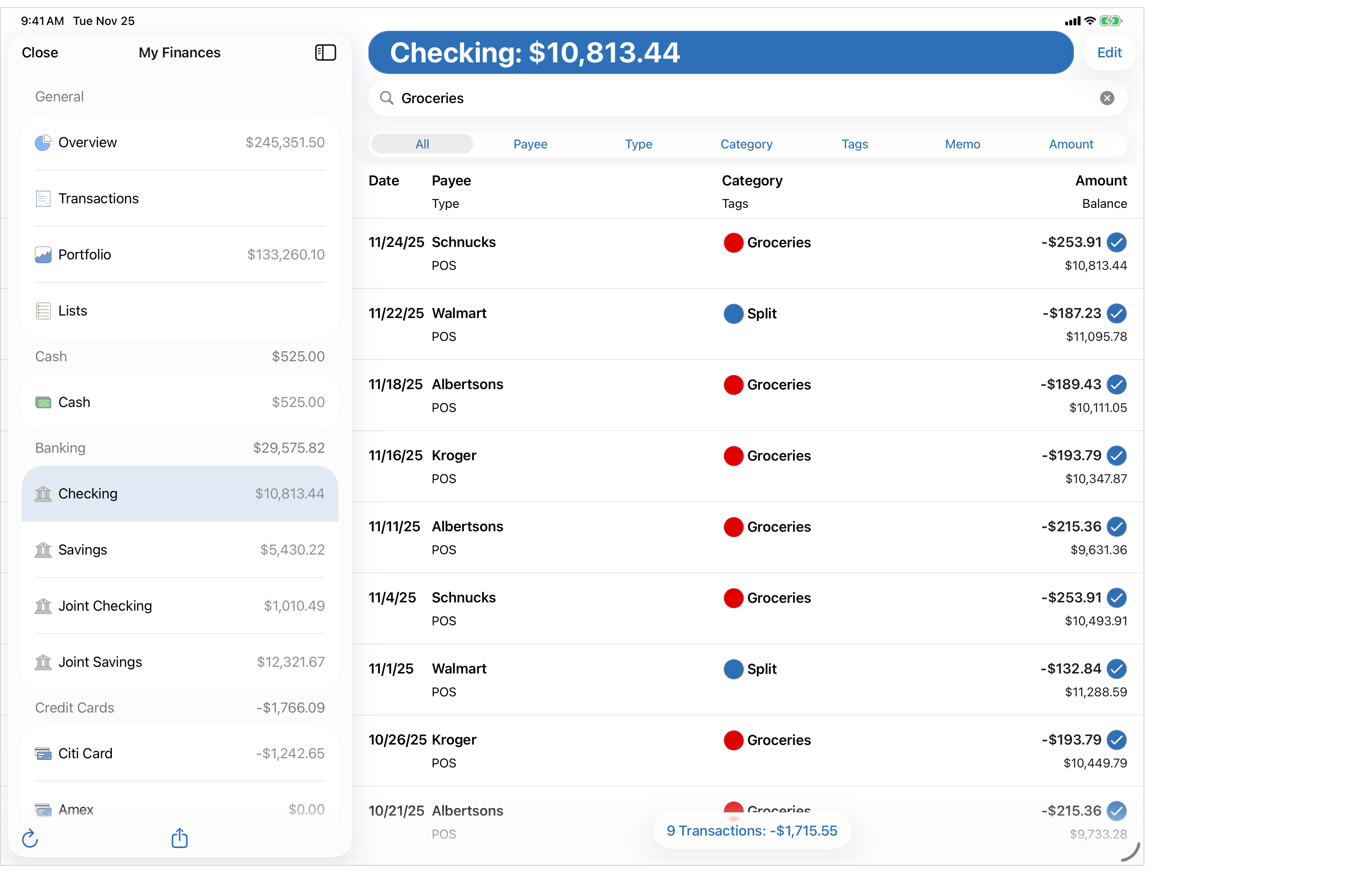The width and height of the screenshot is (1372, 873).
Task: Toggle cleared checkmark on Walmart 11/22 entry
Action: 1117,313
